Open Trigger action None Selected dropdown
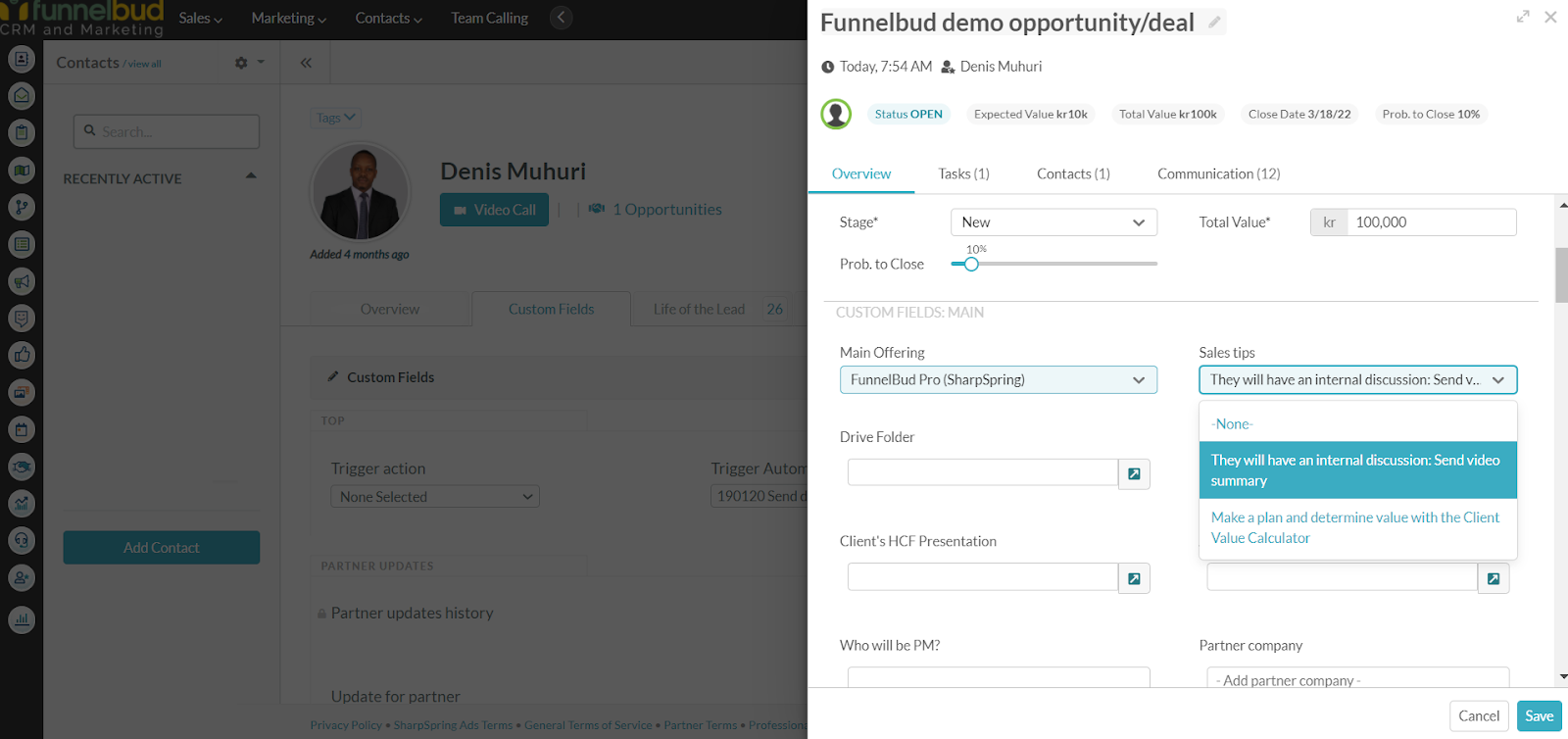1568x739 pixels. coord(435,497)
